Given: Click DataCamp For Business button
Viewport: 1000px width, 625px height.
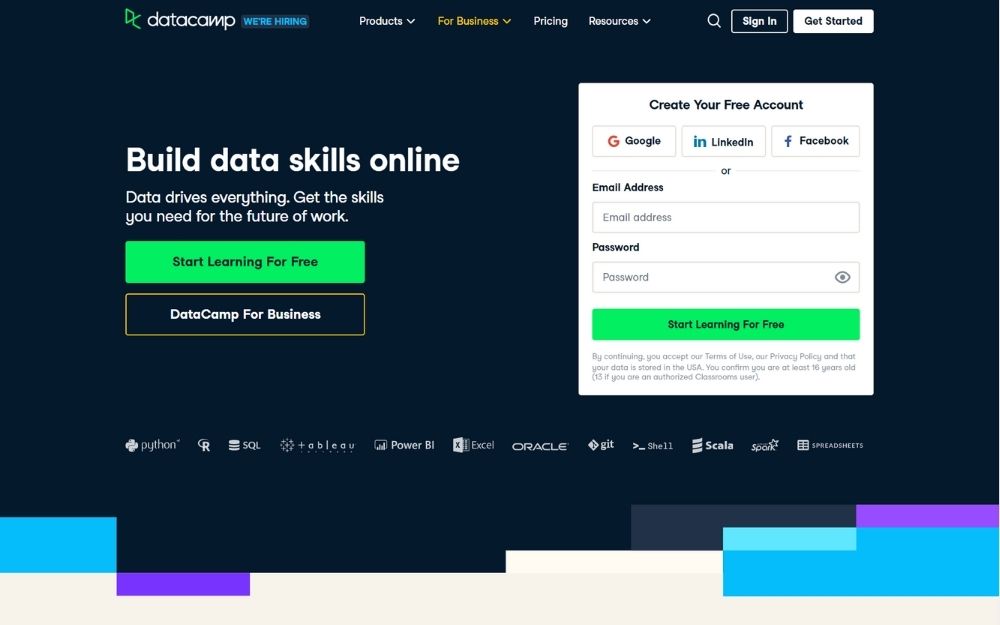Looking at the screenshot, I should pyautogui.click(x=245, y=314).
